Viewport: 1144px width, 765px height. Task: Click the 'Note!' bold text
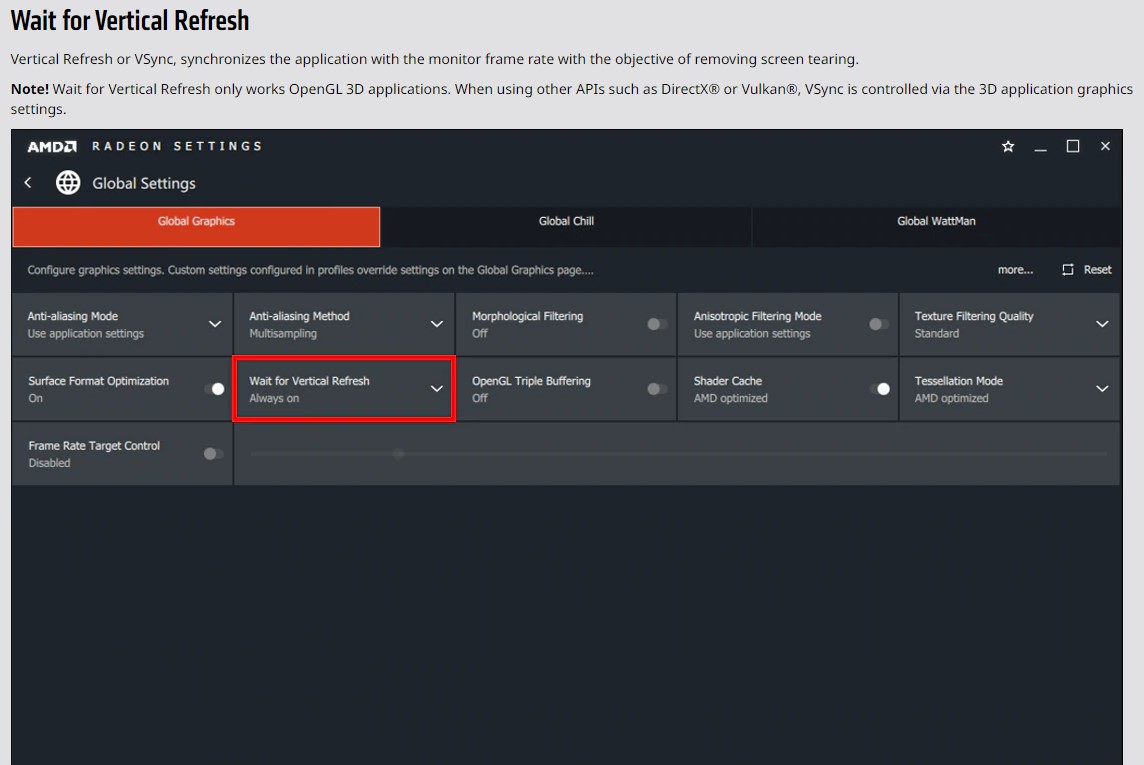29,89
